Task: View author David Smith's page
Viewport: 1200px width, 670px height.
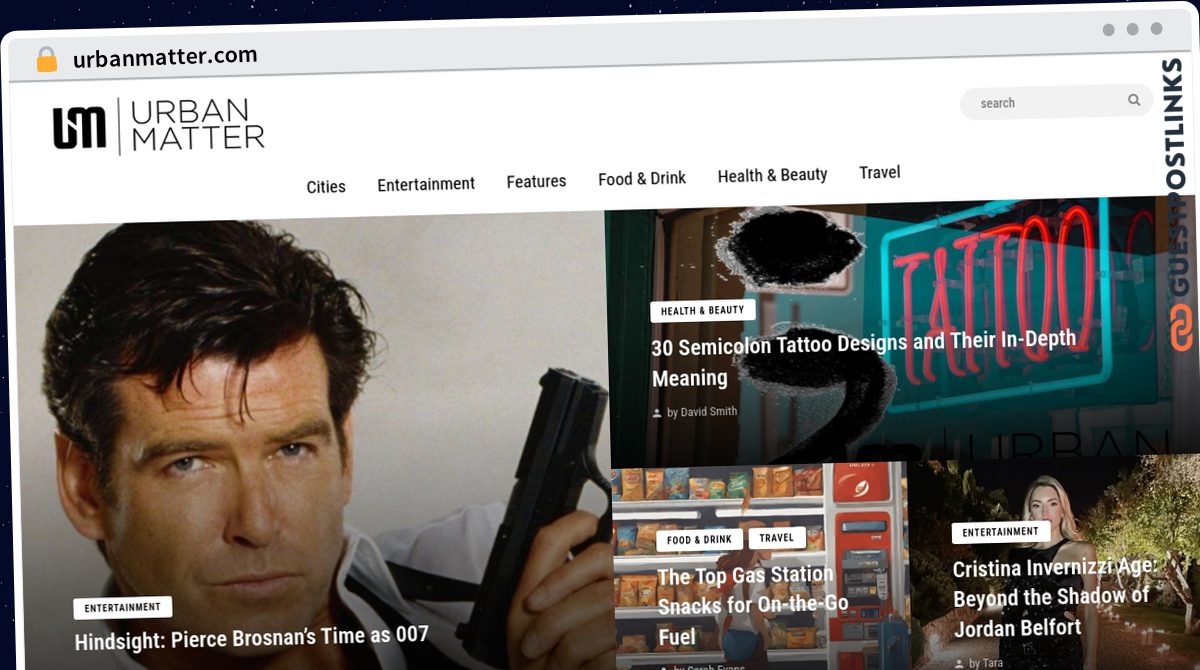Action: 709,412
